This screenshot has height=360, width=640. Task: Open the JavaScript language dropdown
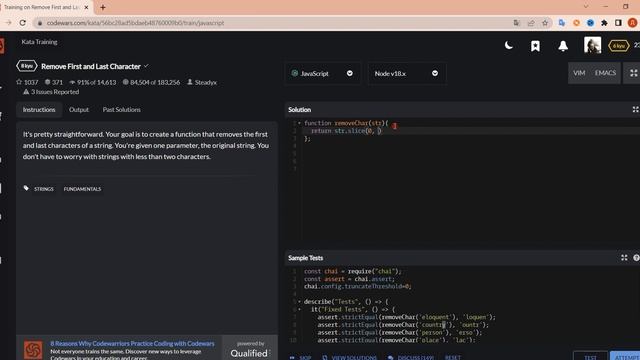(x=322, y=73)
